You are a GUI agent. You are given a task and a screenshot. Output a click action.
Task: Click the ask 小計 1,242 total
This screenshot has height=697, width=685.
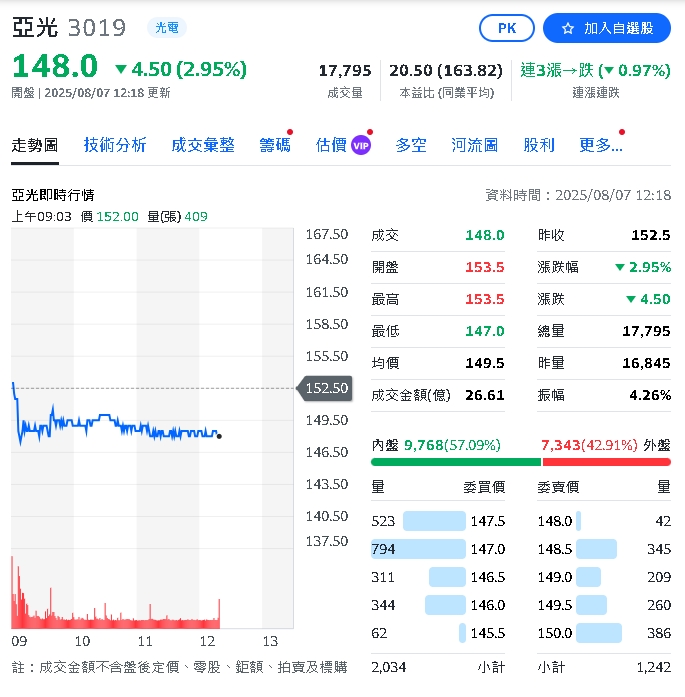pos(653,667)
